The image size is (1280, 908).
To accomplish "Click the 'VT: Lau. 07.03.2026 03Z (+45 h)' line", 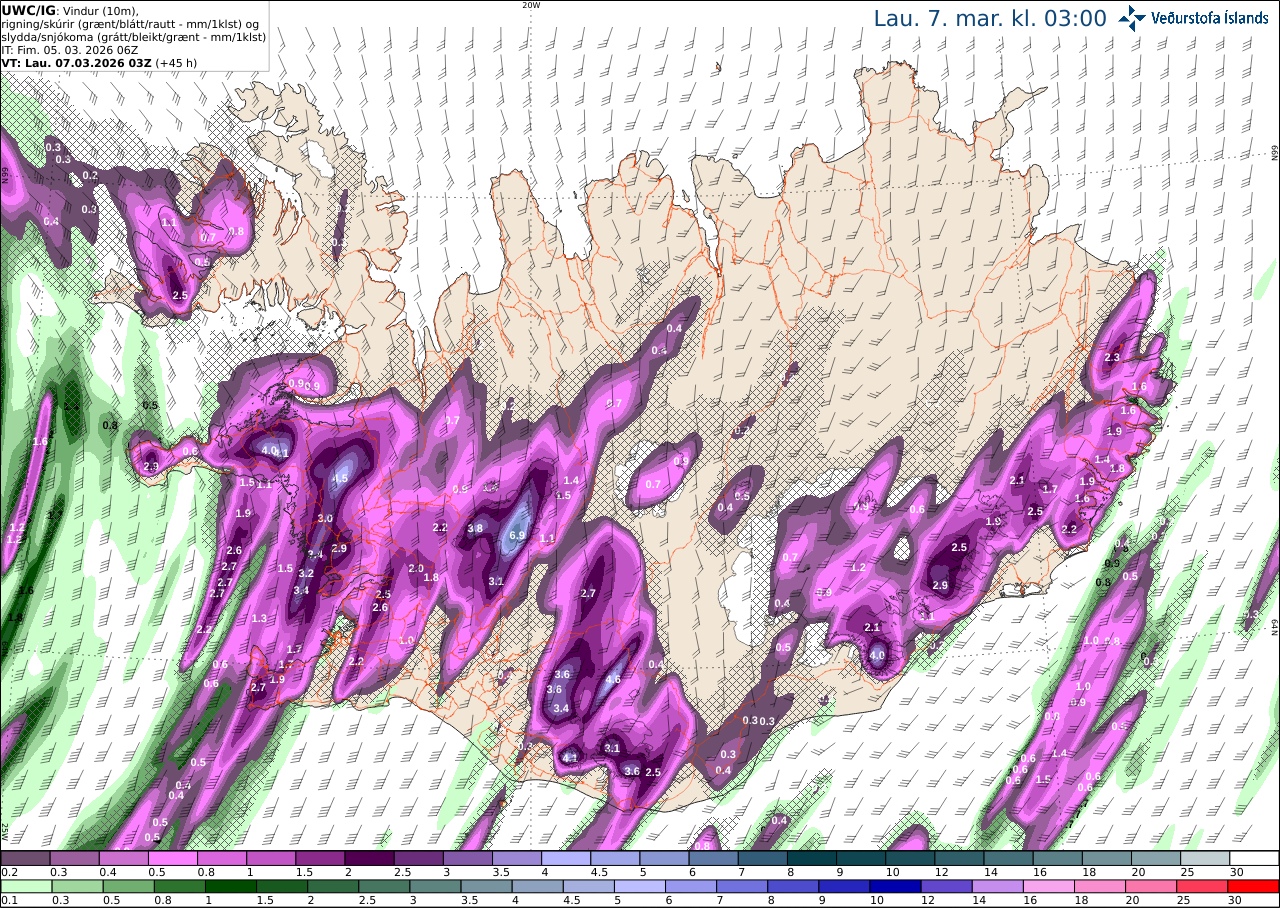I will (x=99, y=62).
